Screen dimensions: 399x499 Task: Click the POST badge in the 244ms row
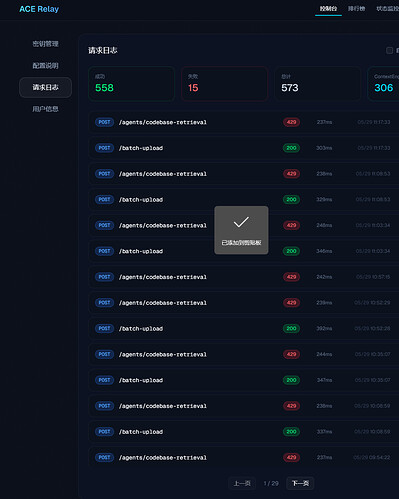(104, 354)
